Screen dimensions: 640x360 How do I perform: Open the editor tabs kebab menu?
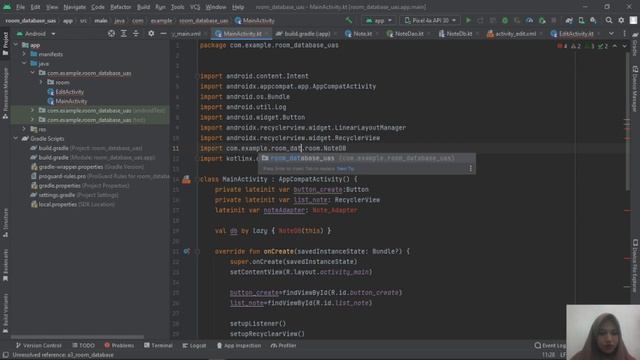coord(624,33)
